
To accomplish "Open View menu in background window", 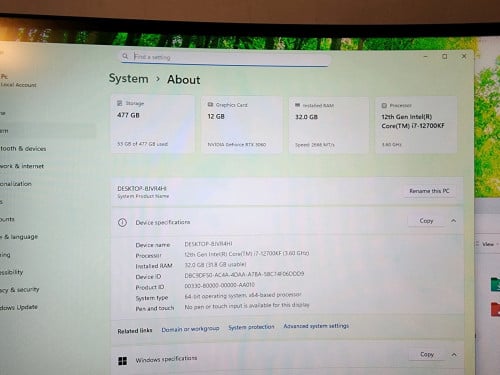I will pos(487,244).
